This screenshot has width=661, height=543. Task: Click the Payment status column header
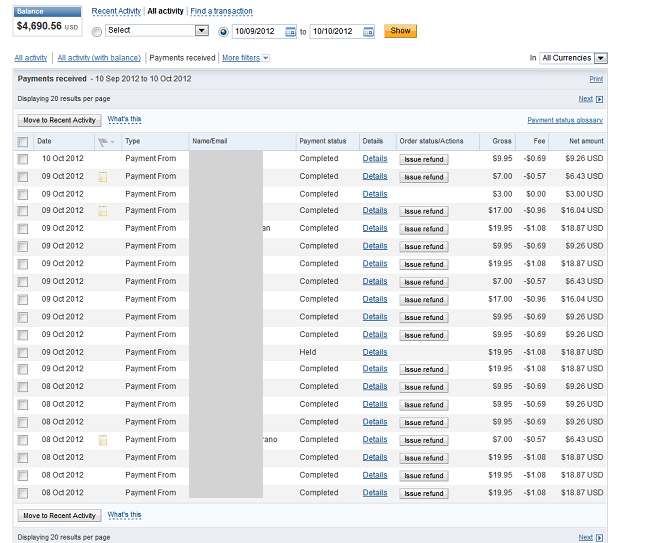click(322, 141)
